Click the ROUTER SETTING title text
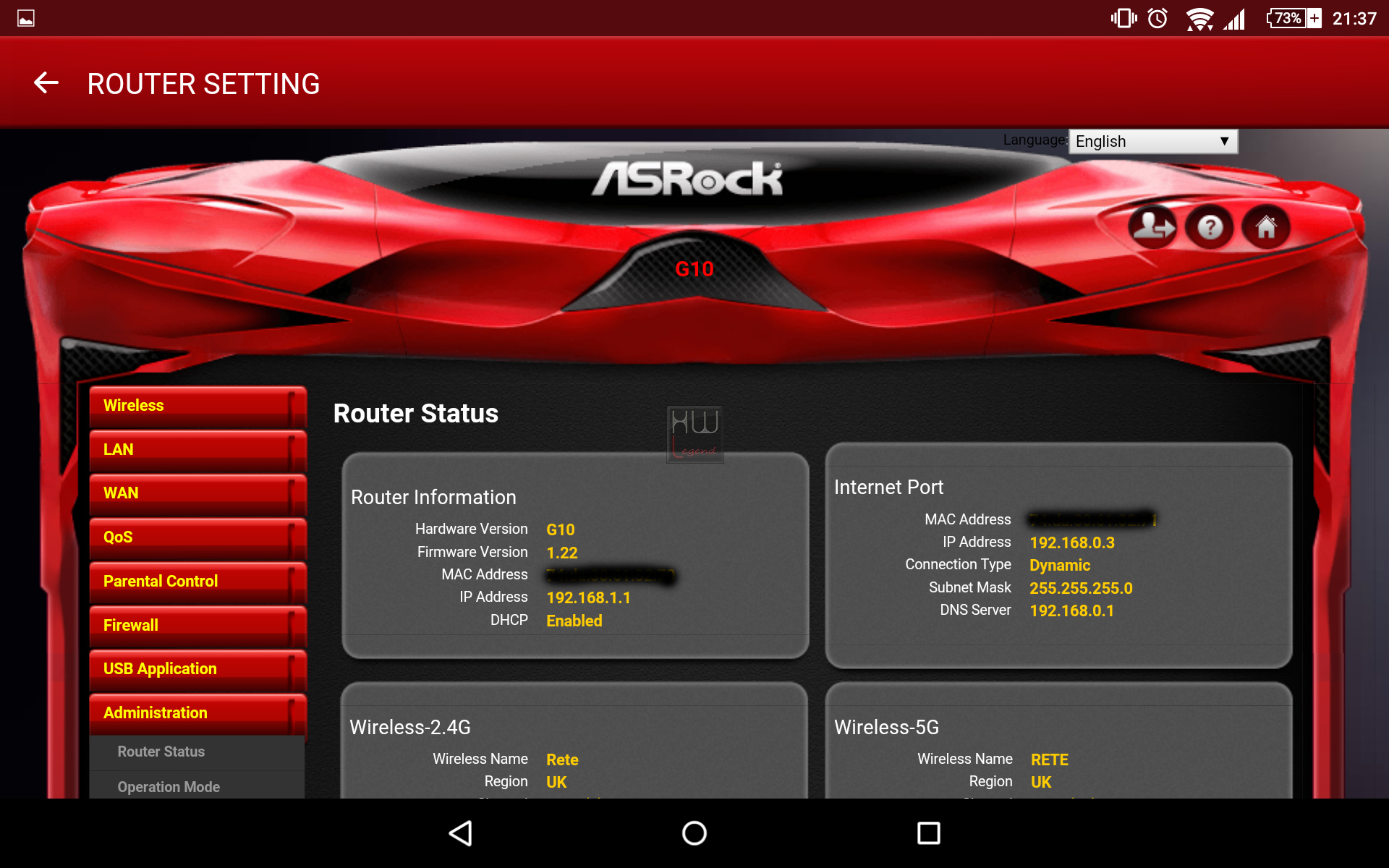Image resolution: width=1389 pixels, height=868 pixels. point(203,84)
